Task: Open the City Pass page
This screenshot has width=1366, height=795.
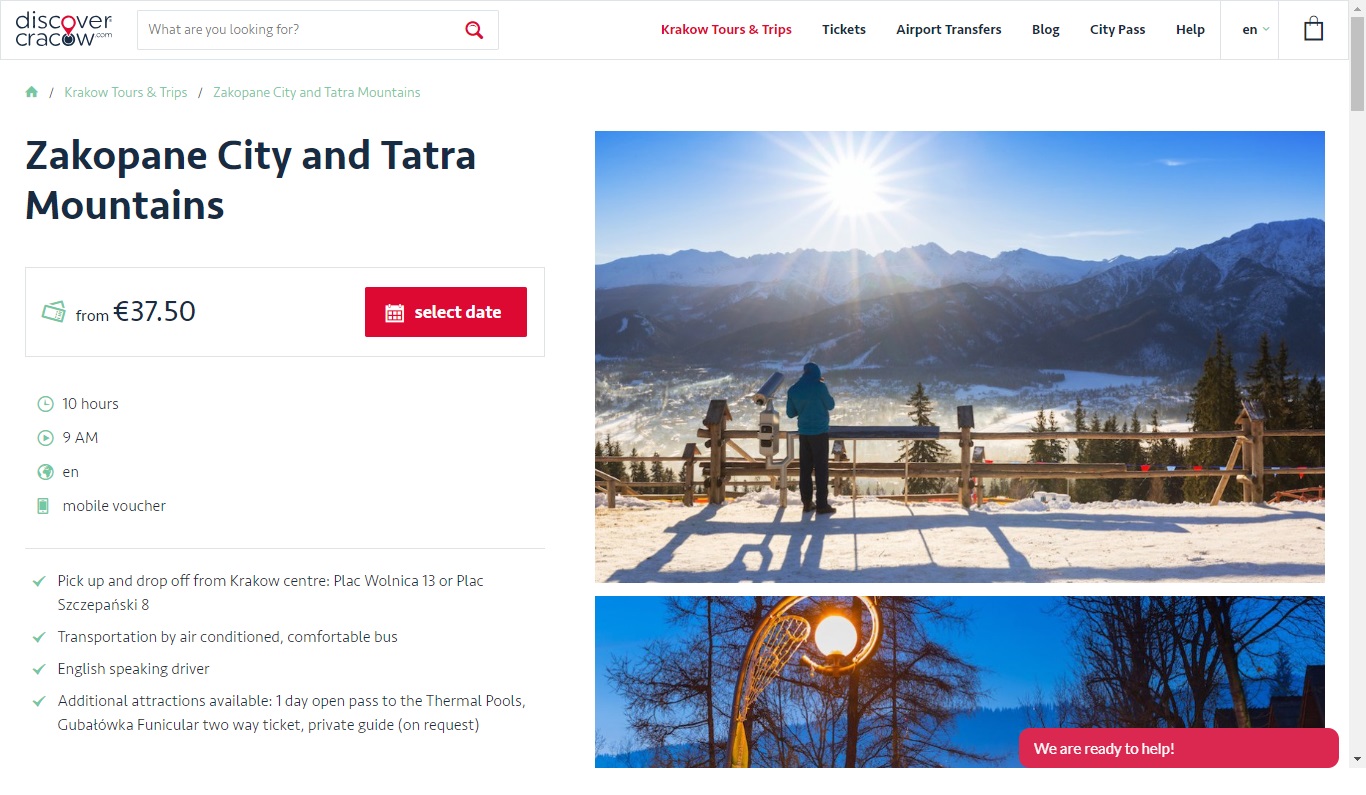Action: (x=1117, y=29)
